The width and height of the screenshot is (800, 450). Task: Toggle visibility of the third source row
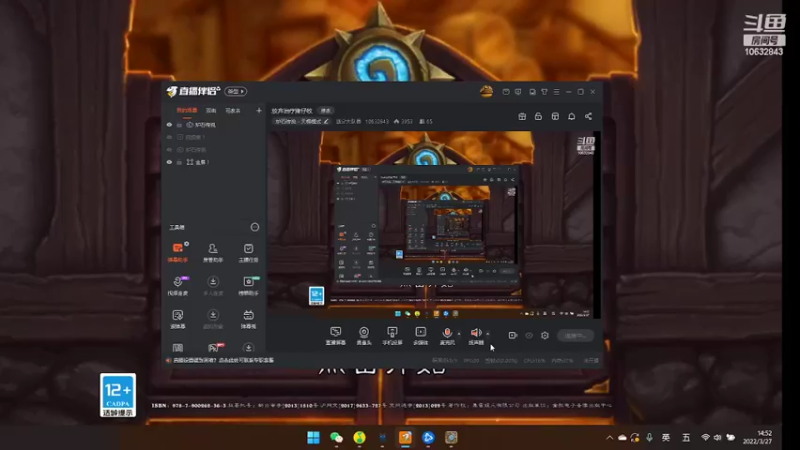(x=169, y=149)
